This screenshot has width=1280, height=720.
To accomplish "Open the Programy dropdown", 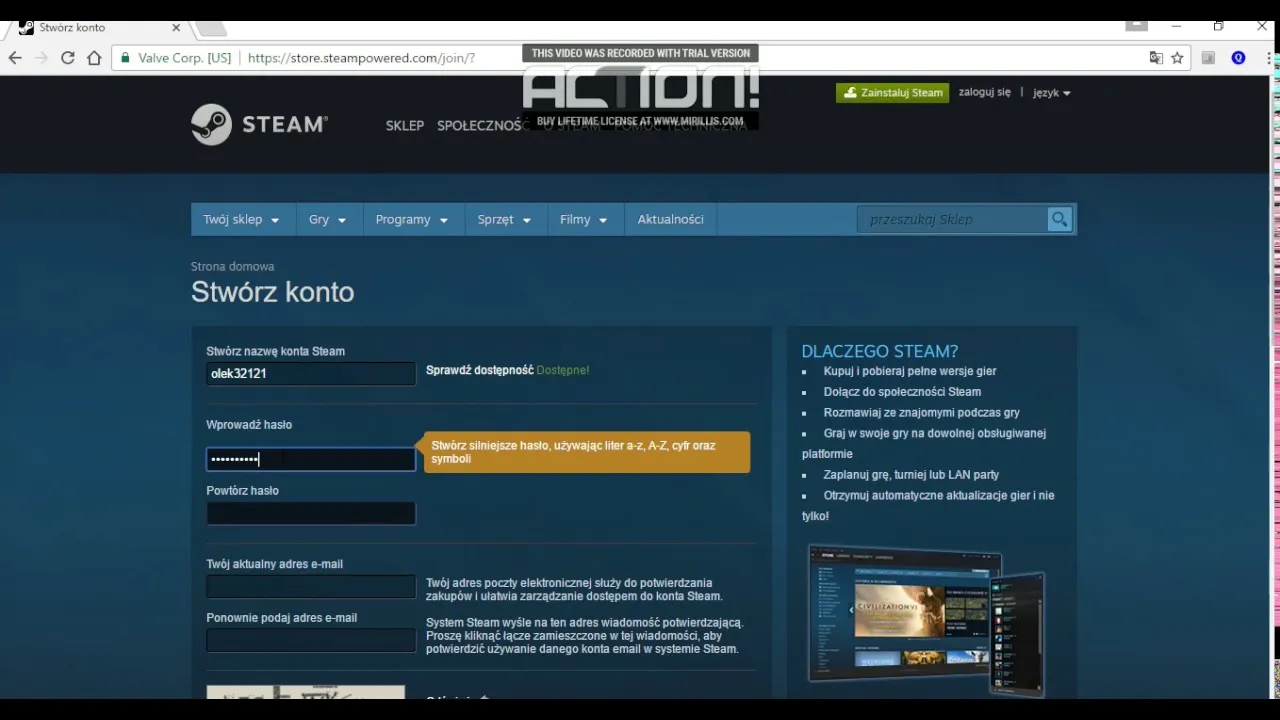I will (x=412, y=220).
